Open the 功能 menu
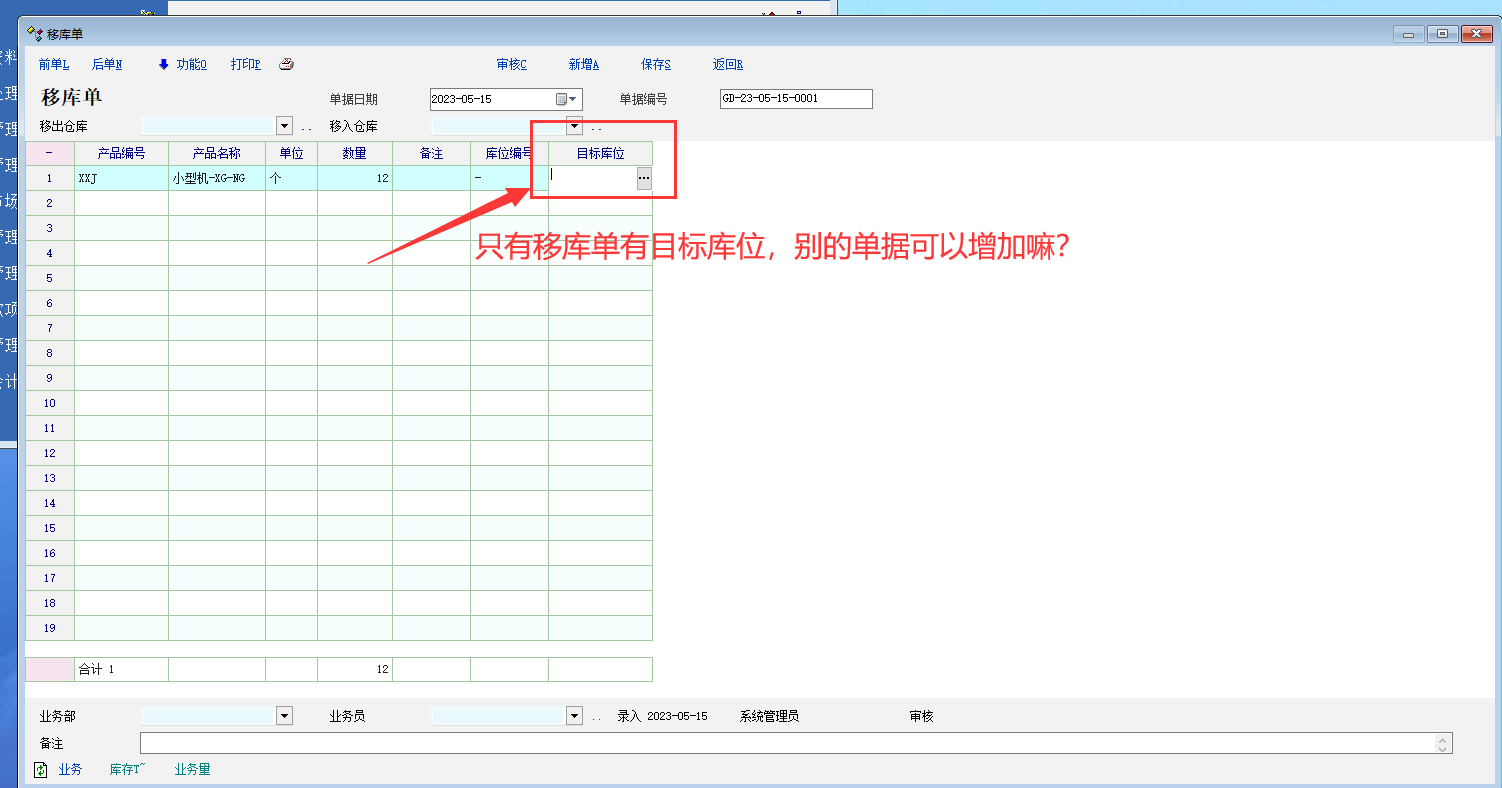 pyautogui.click(x=191, y=64)
